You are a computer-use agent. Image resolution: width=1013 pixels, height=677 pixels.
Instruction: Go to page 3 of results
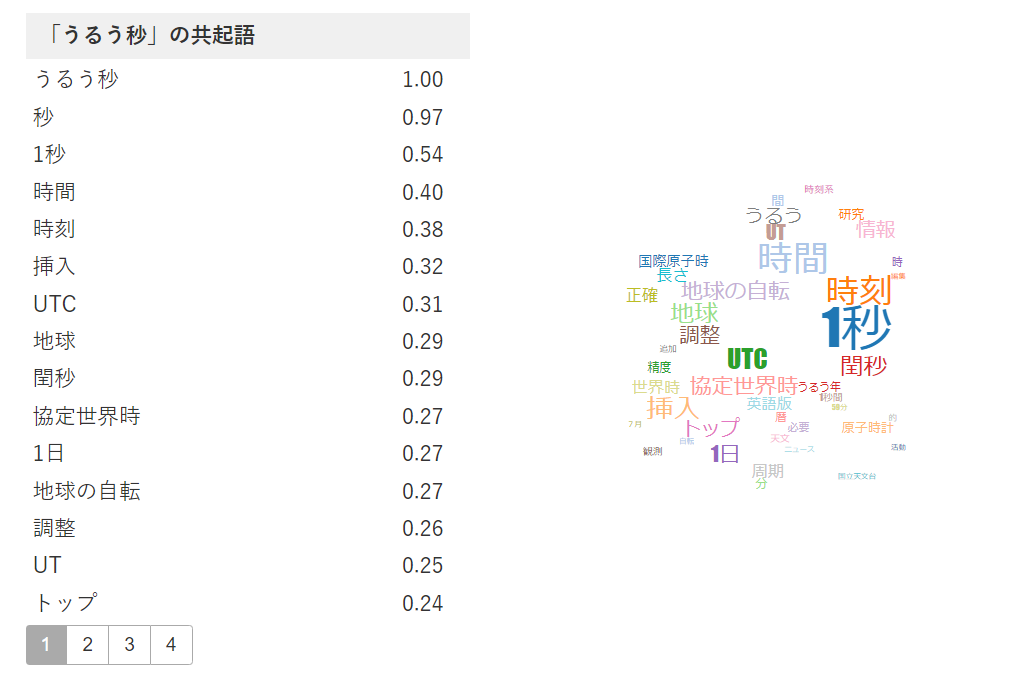tap(130, 645)
